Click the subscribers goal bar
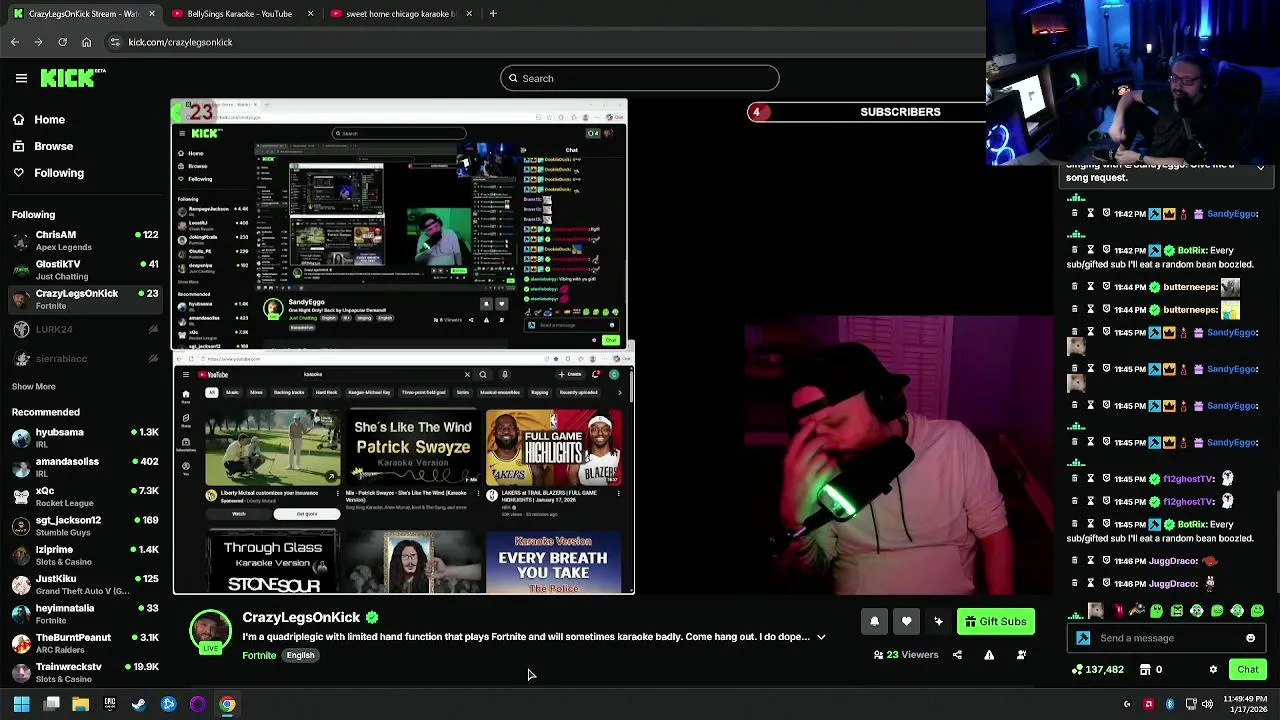 coord(866,112)
